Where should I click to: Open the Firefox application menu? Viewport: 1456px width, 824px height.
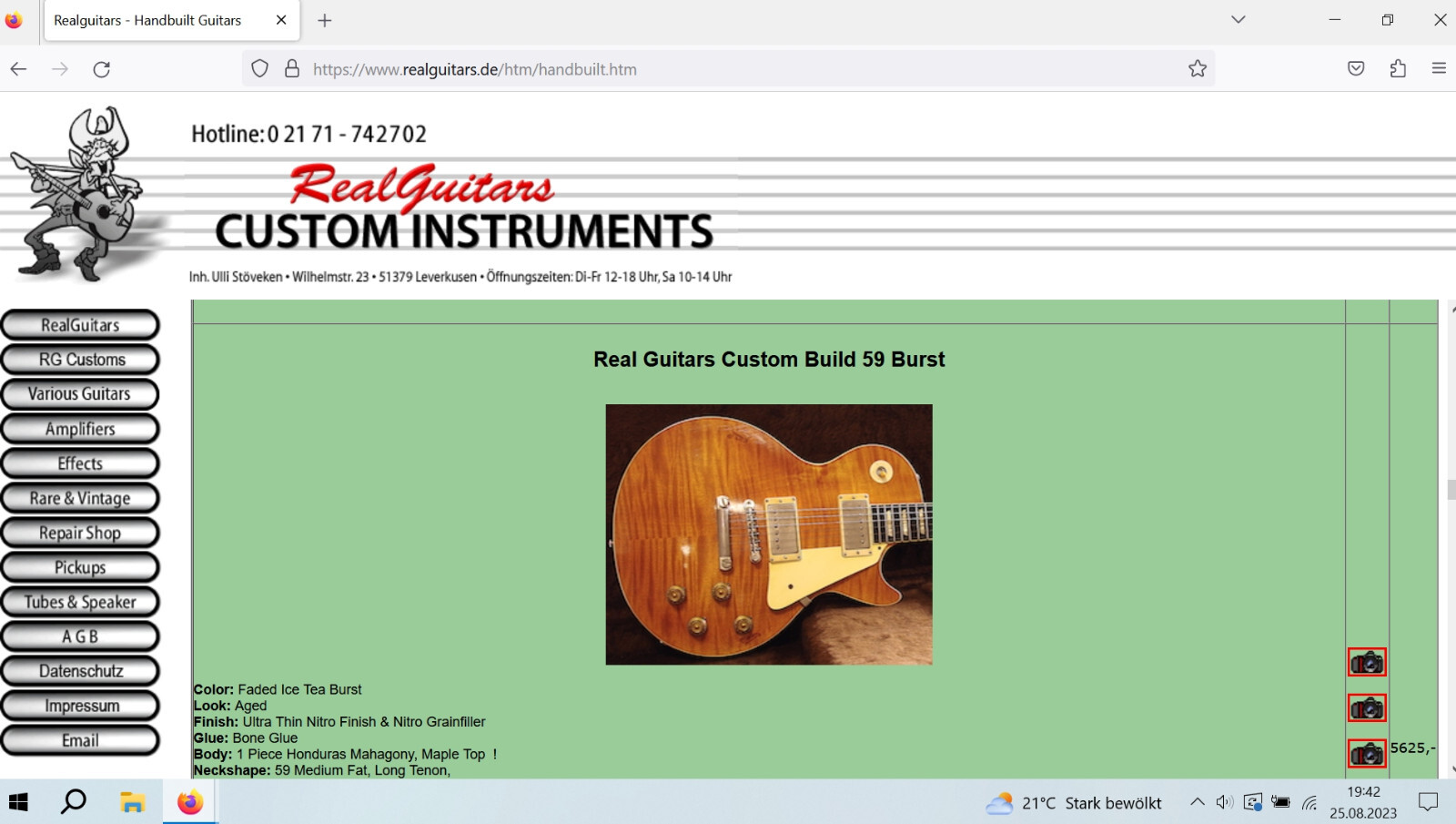pos(1439,69)
